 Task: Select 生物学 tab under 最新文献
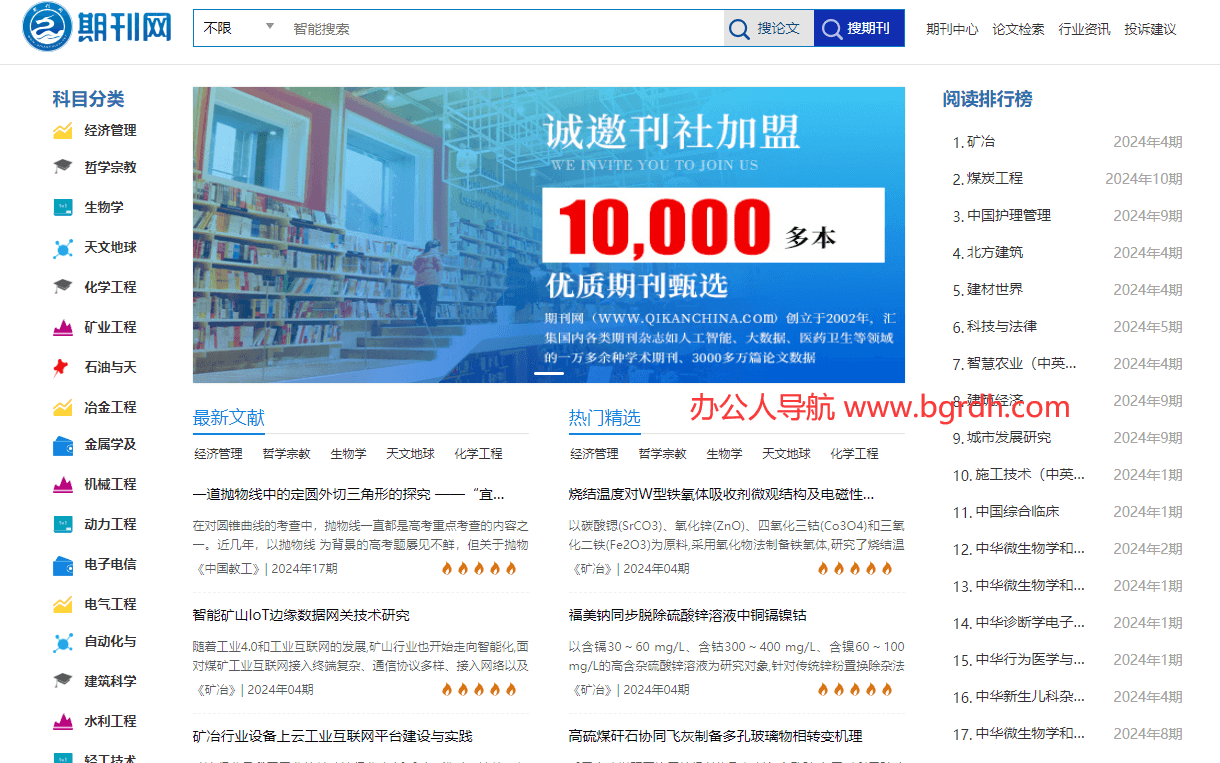(348, 454)
